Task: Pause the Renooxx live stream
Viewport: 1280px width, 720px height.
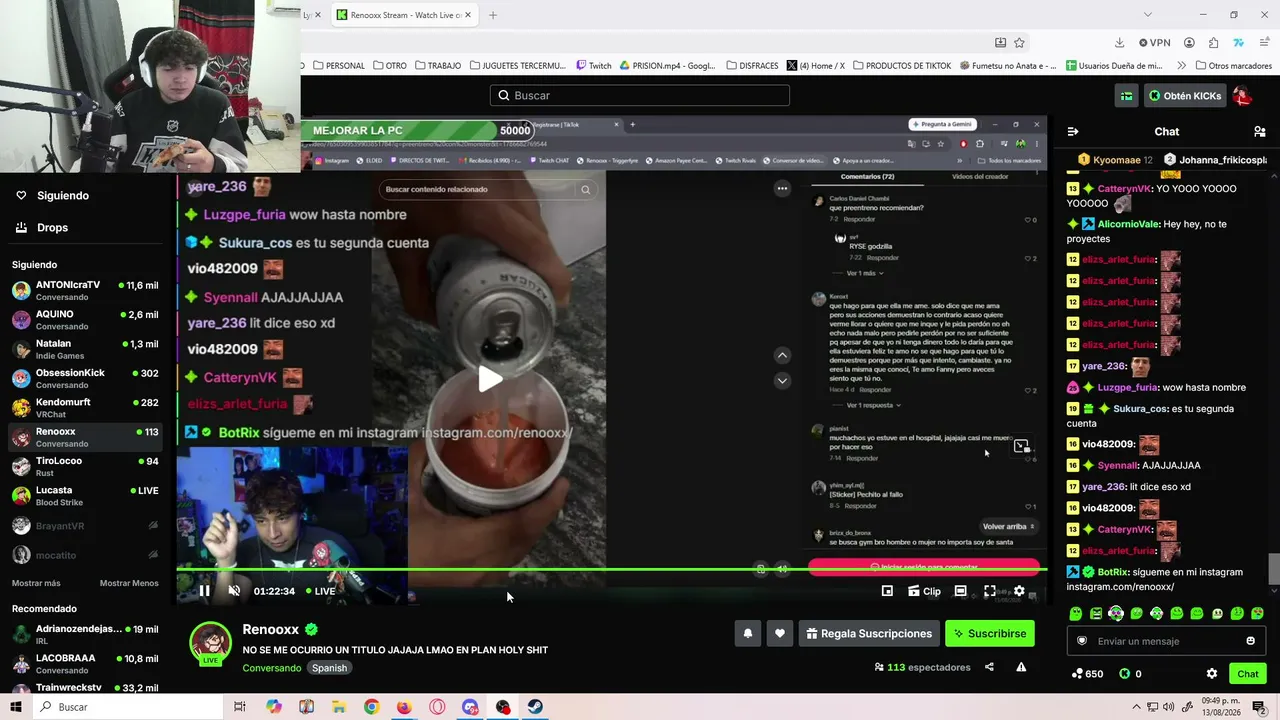Action: click(204, 591)
